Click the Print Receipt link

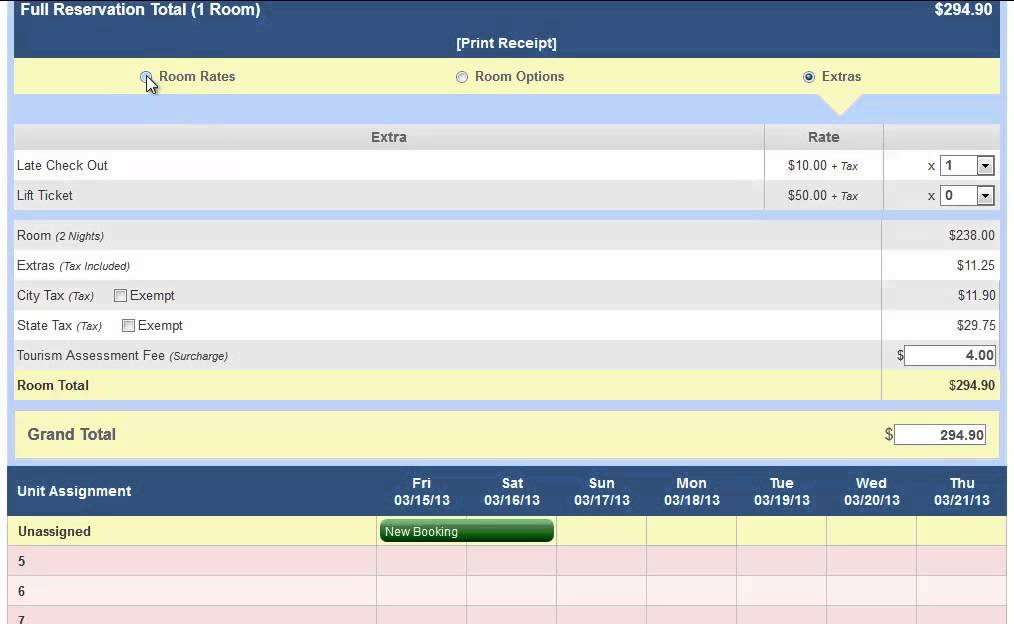(506, 43)
